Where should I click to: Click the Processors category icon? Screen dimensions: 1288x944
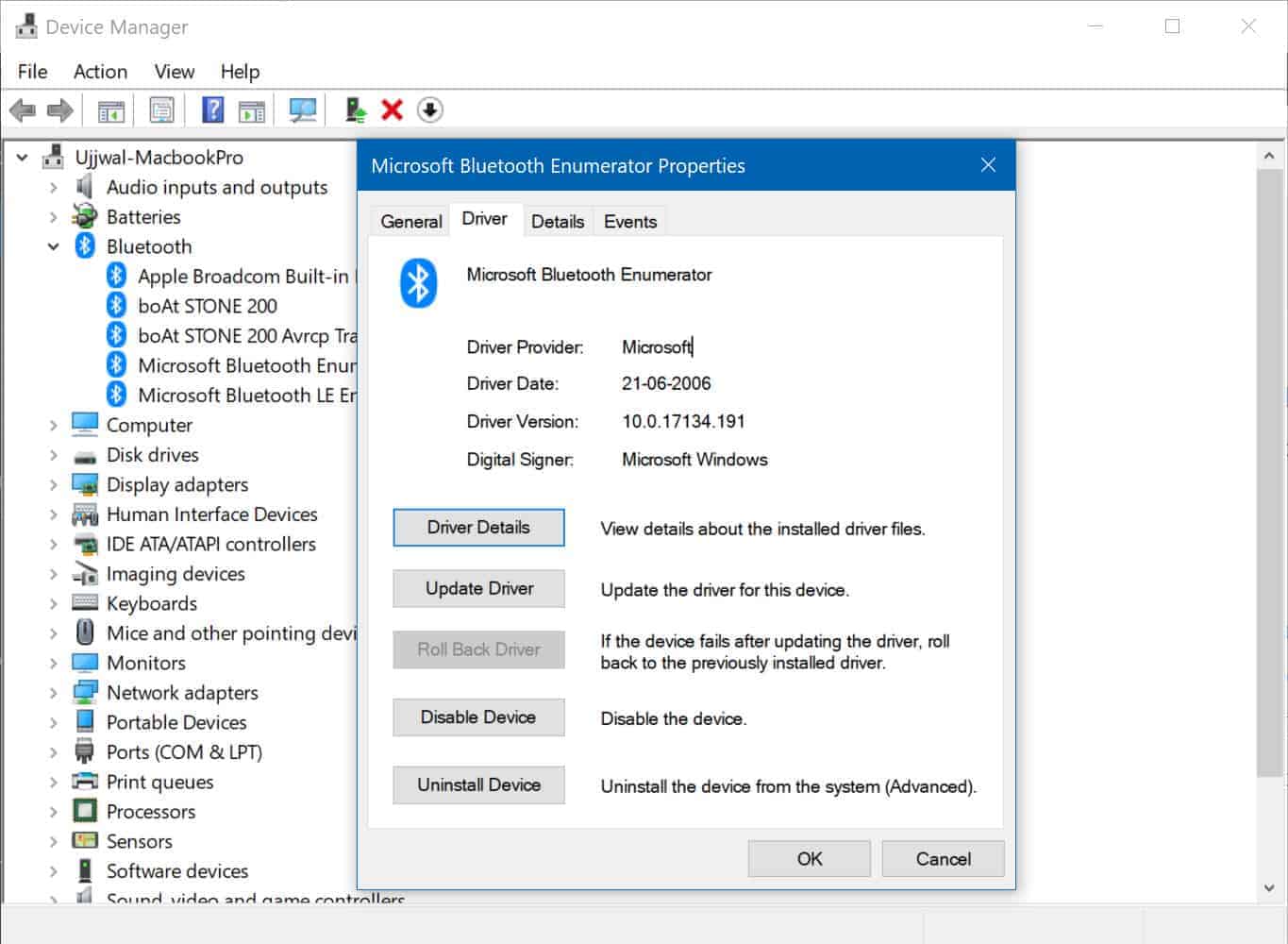(x=85, y=811)
